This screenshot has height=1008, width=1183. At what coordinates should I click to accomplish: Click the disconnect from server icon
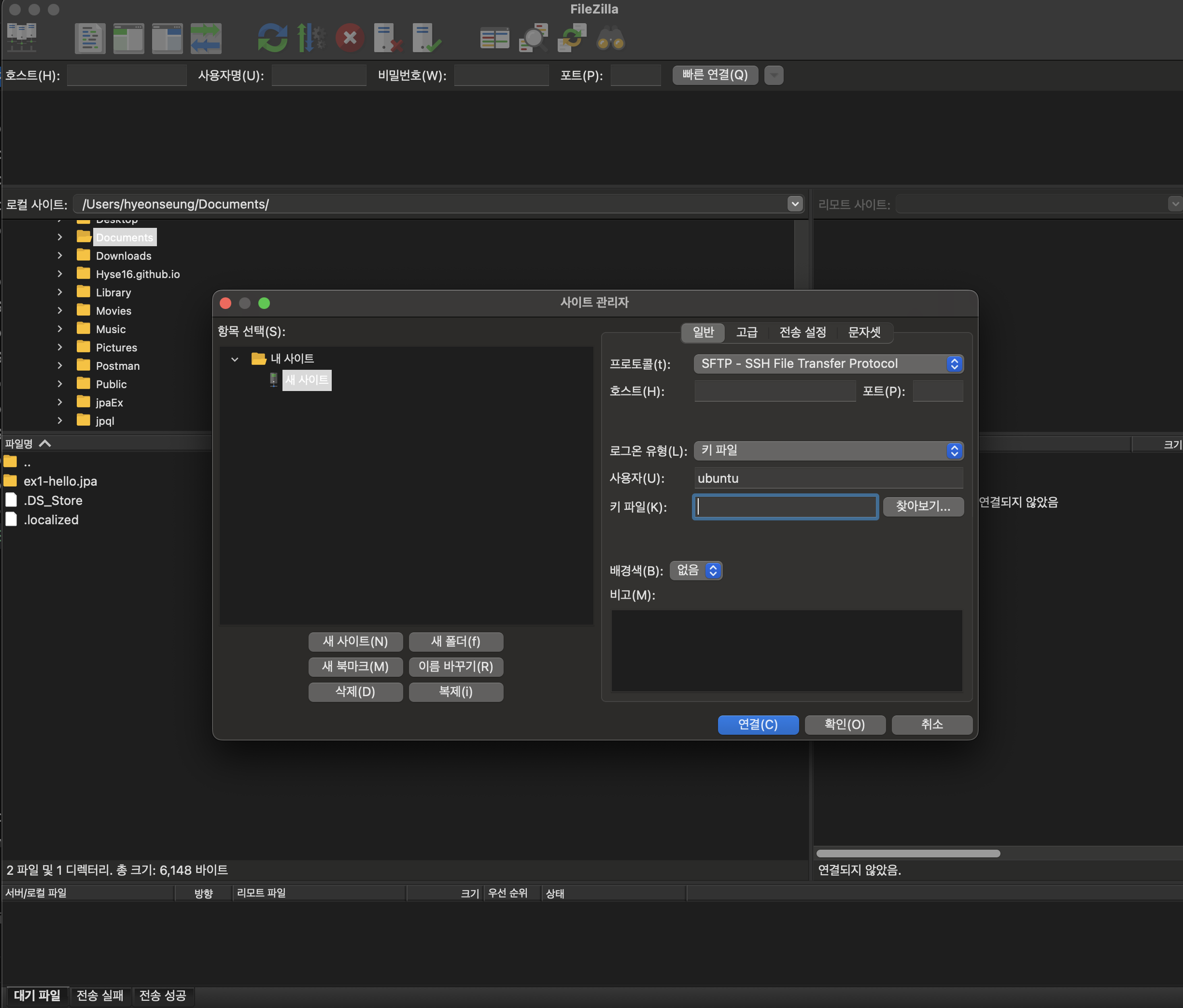(x=388, y=38)
